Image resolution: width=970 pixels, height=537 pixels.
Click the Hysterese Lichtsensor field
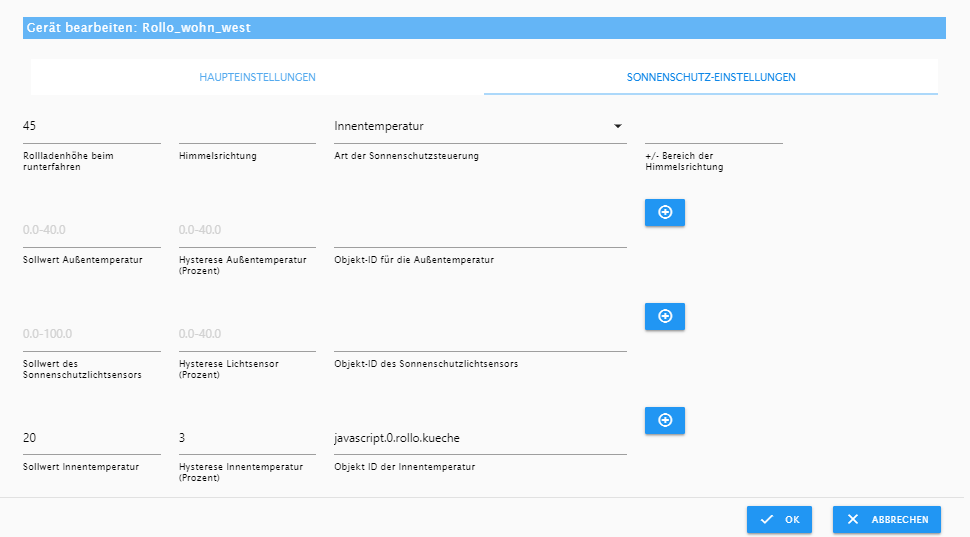pyautogui.click(x=247, y=334)
